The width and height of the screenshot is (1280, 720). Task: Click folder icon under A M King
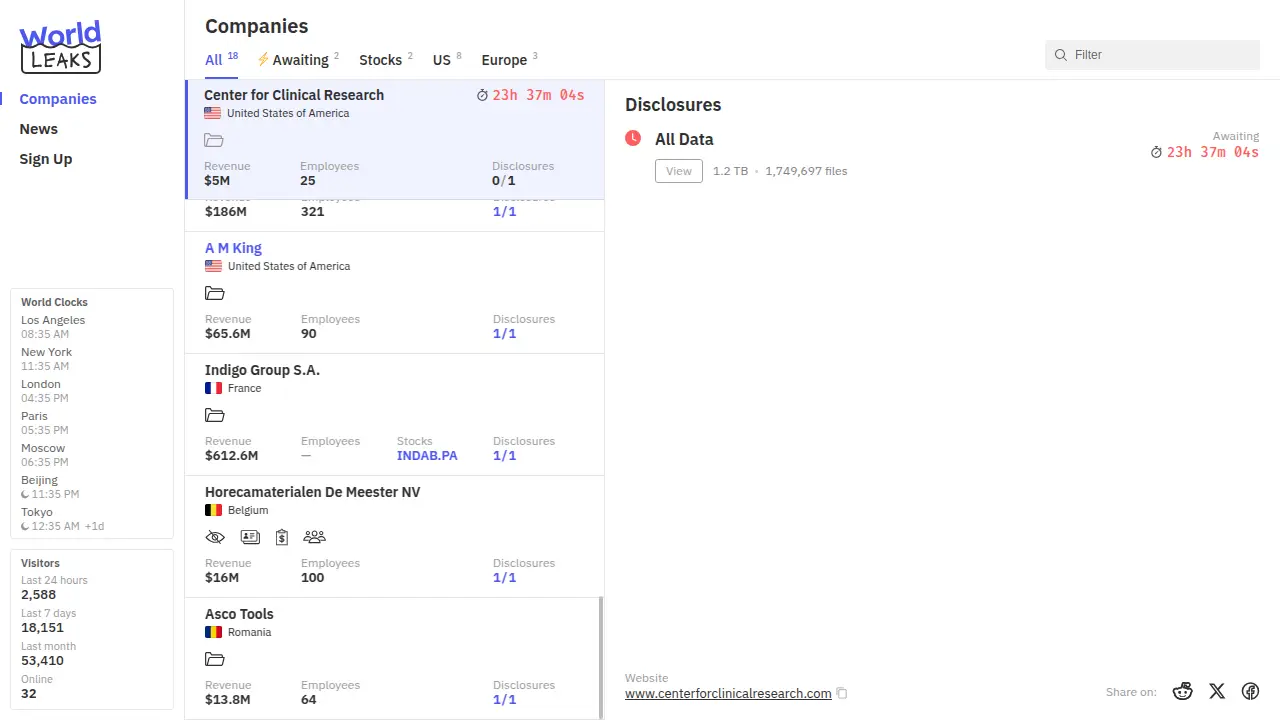[x=214, y=293]
